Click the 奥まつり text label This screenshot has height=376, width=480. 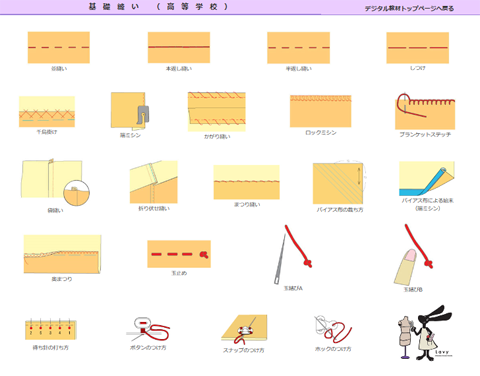tap(62, 279)
